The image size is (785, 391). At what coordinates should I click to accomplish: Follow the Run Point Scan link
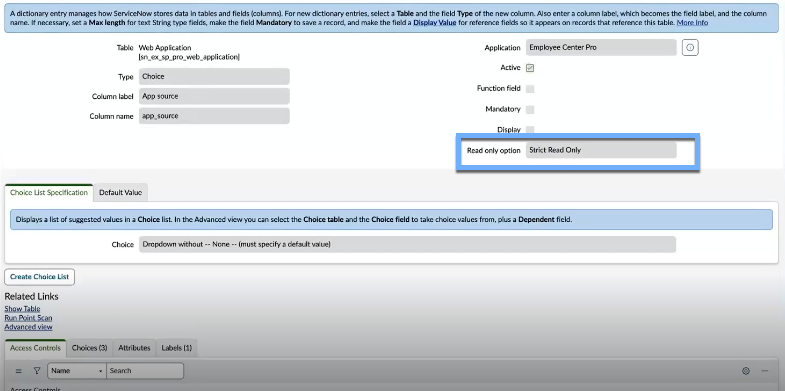click(29, 318)
